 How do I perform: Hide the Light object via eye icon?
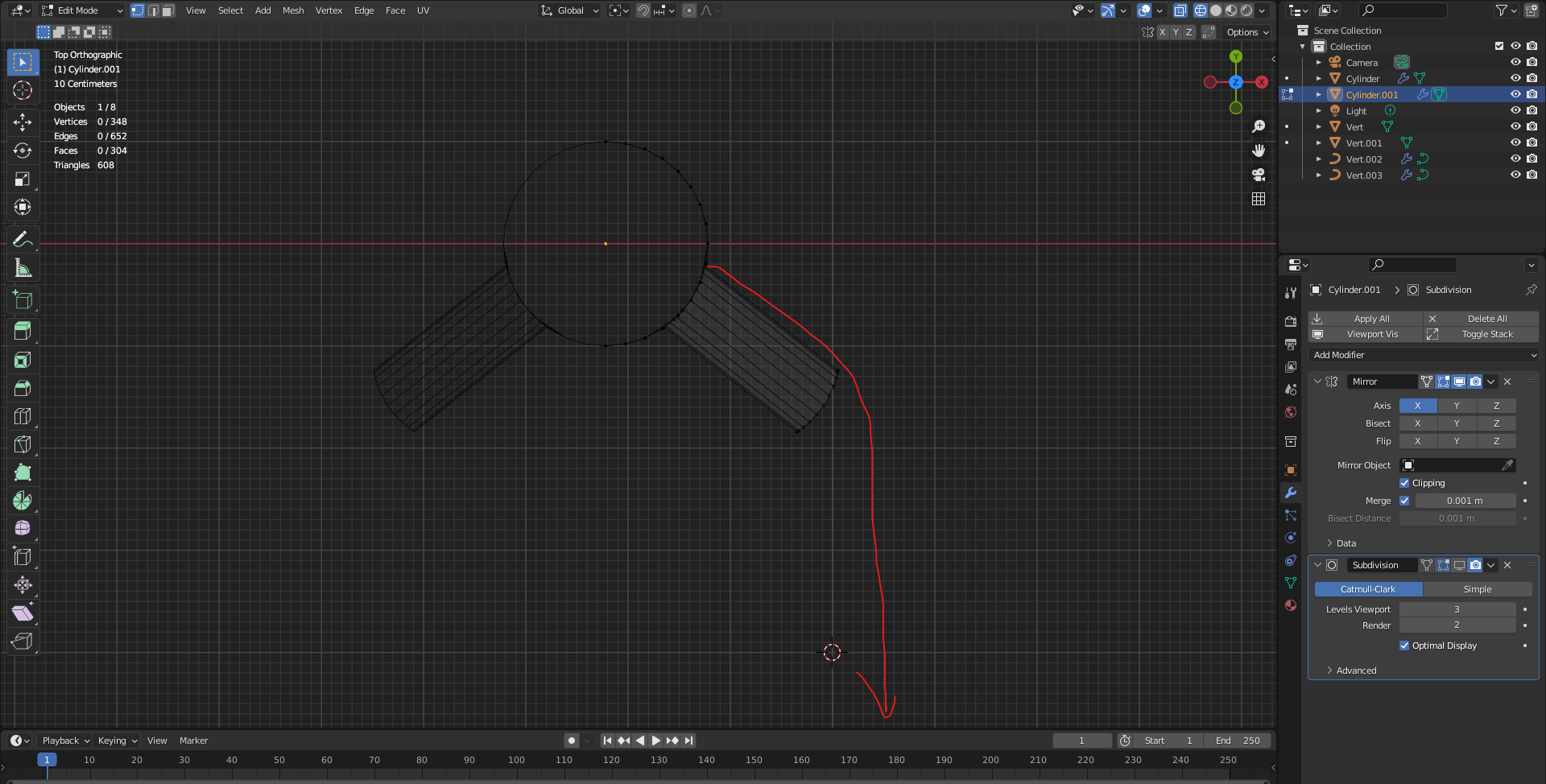1515,110
